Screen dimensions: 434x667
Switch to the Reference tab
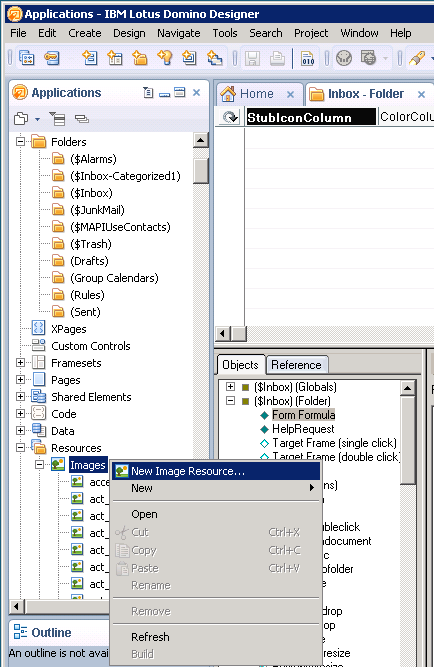pos(297,365)
